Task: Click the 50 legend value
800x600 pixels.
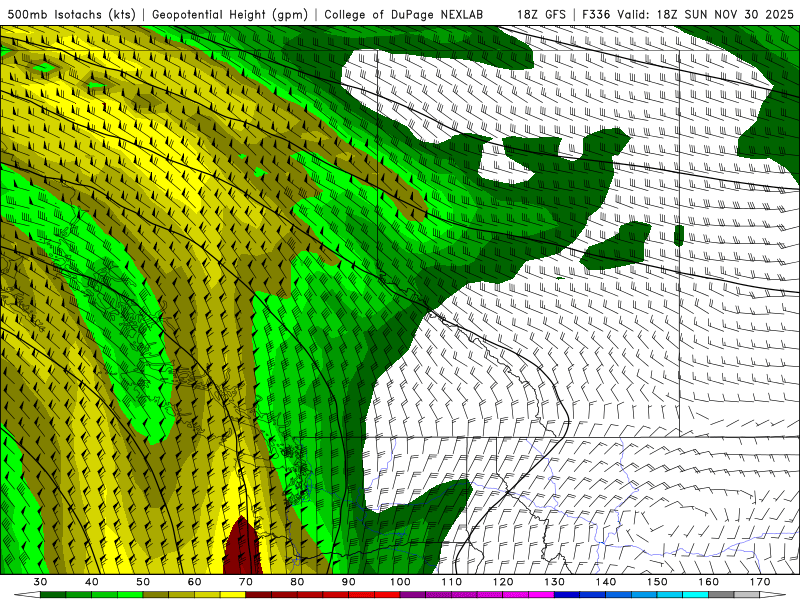Action: 143,582
